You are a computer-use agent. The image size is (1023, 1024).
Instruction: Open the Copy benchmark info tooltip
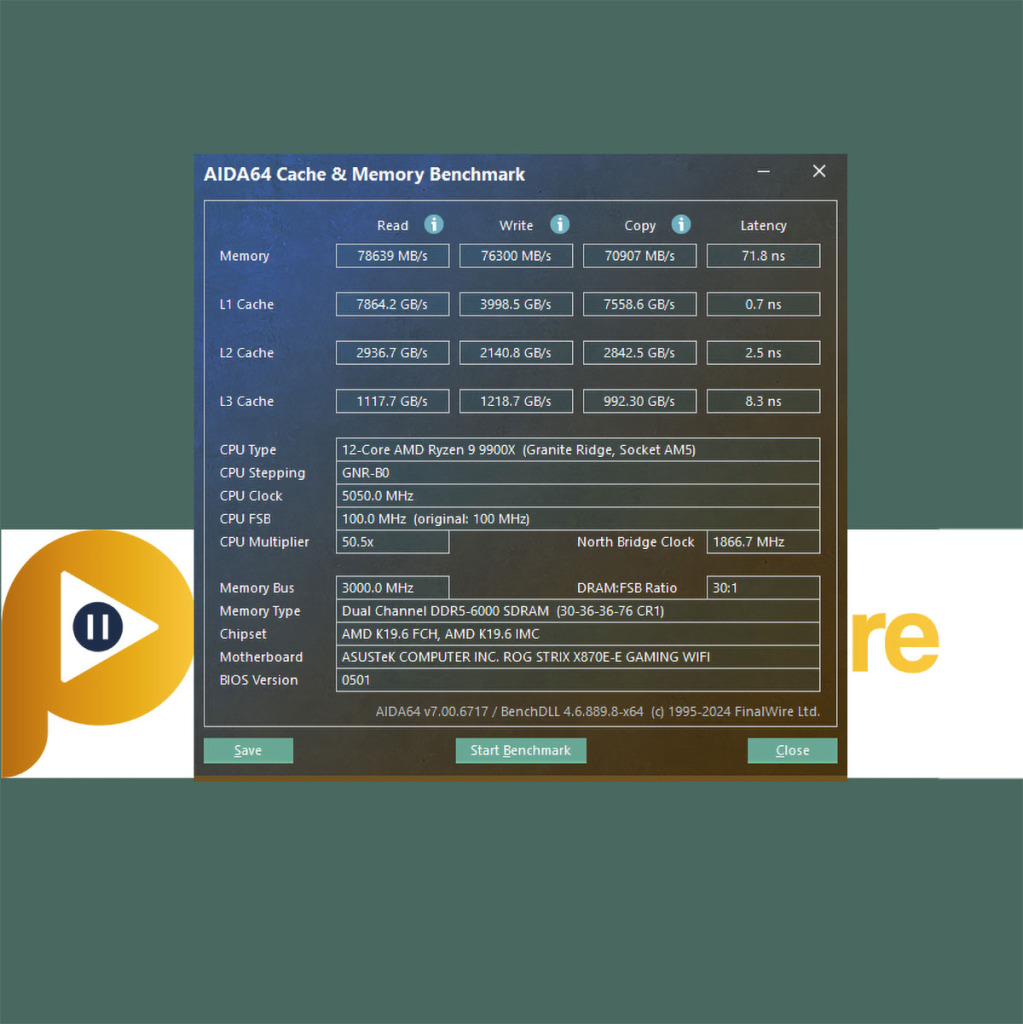[681, 225]
